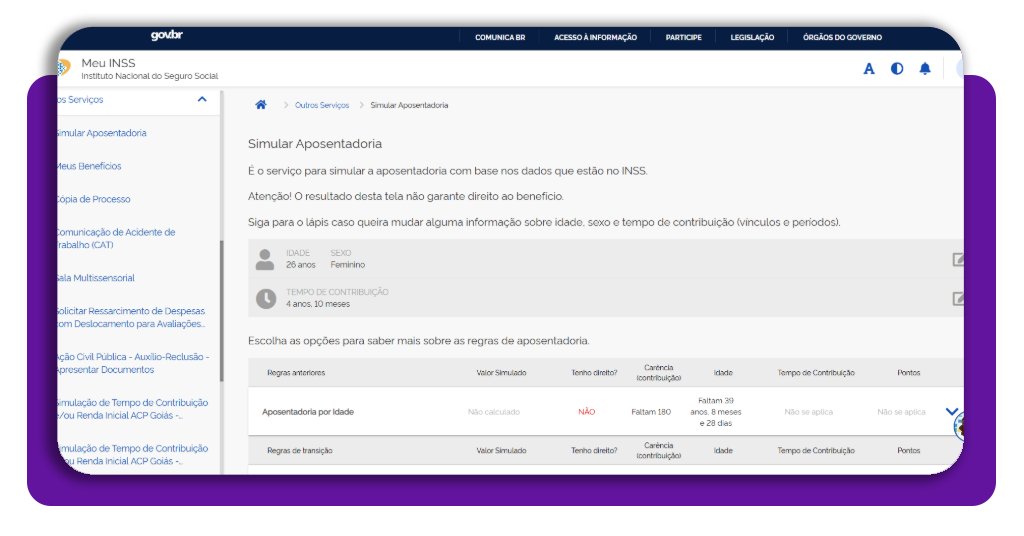Click the sidebar vertical scrollbar

point(222,311)
